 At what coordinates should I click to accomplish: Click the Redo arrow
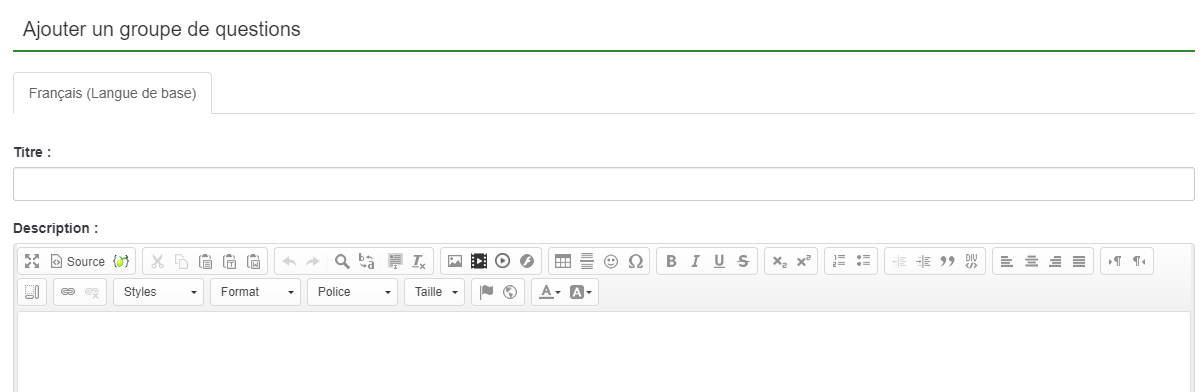point(313,262)
